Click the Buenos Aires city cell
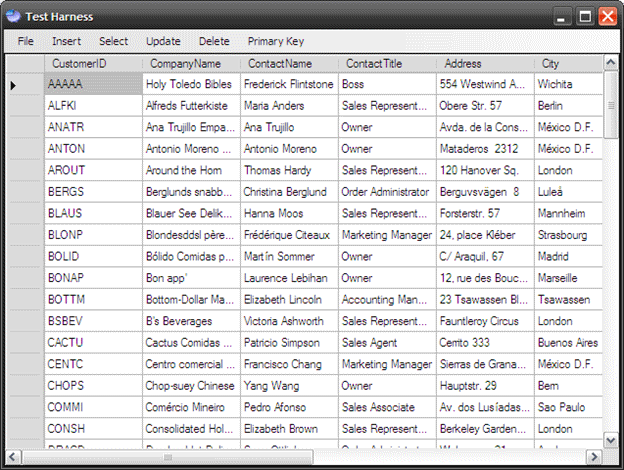624x470 pixels. coord(568,342)
